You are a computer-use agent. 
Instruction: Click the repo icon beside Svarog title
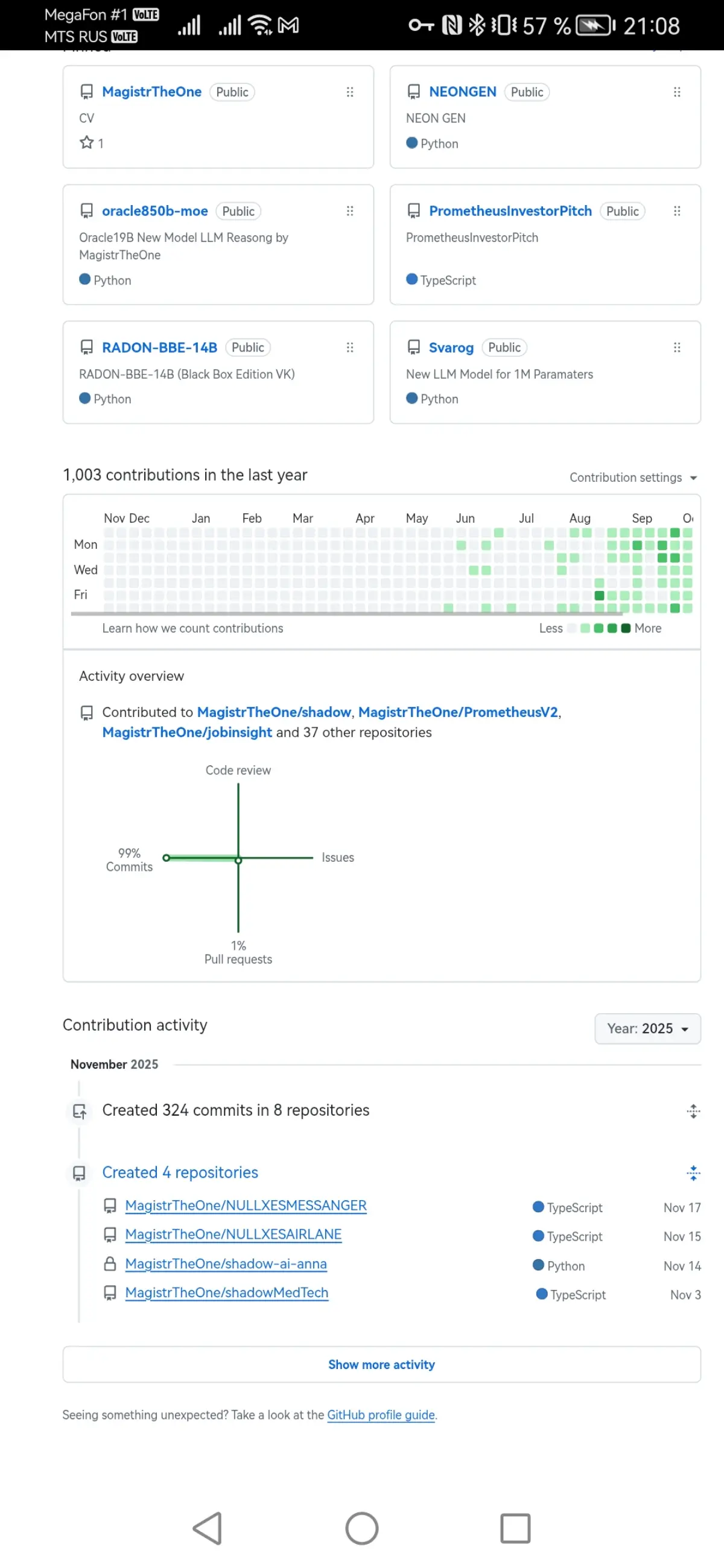(x=413, y=347)
